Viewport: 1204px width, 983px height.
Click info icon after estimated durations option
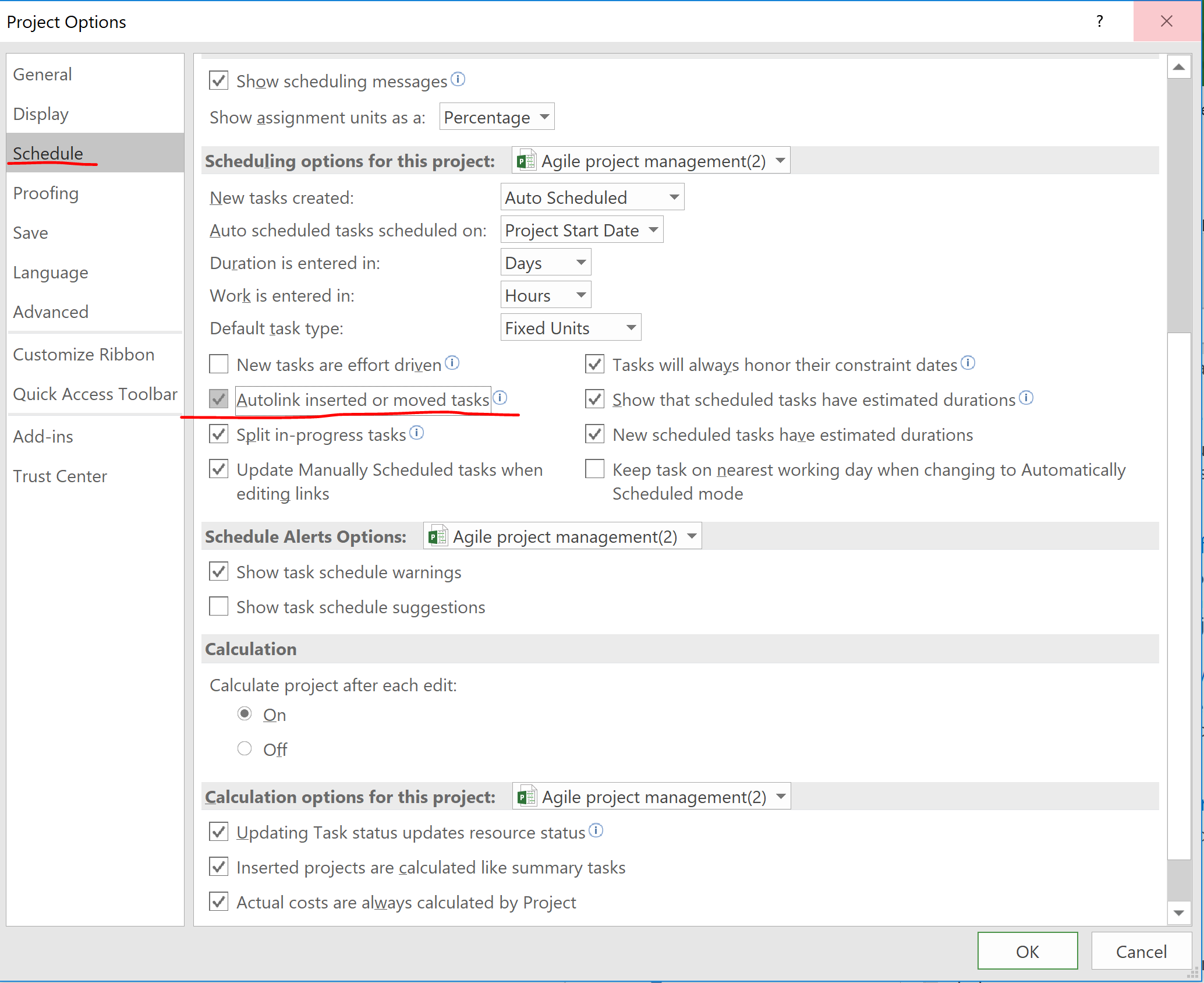coord(1026,398)
